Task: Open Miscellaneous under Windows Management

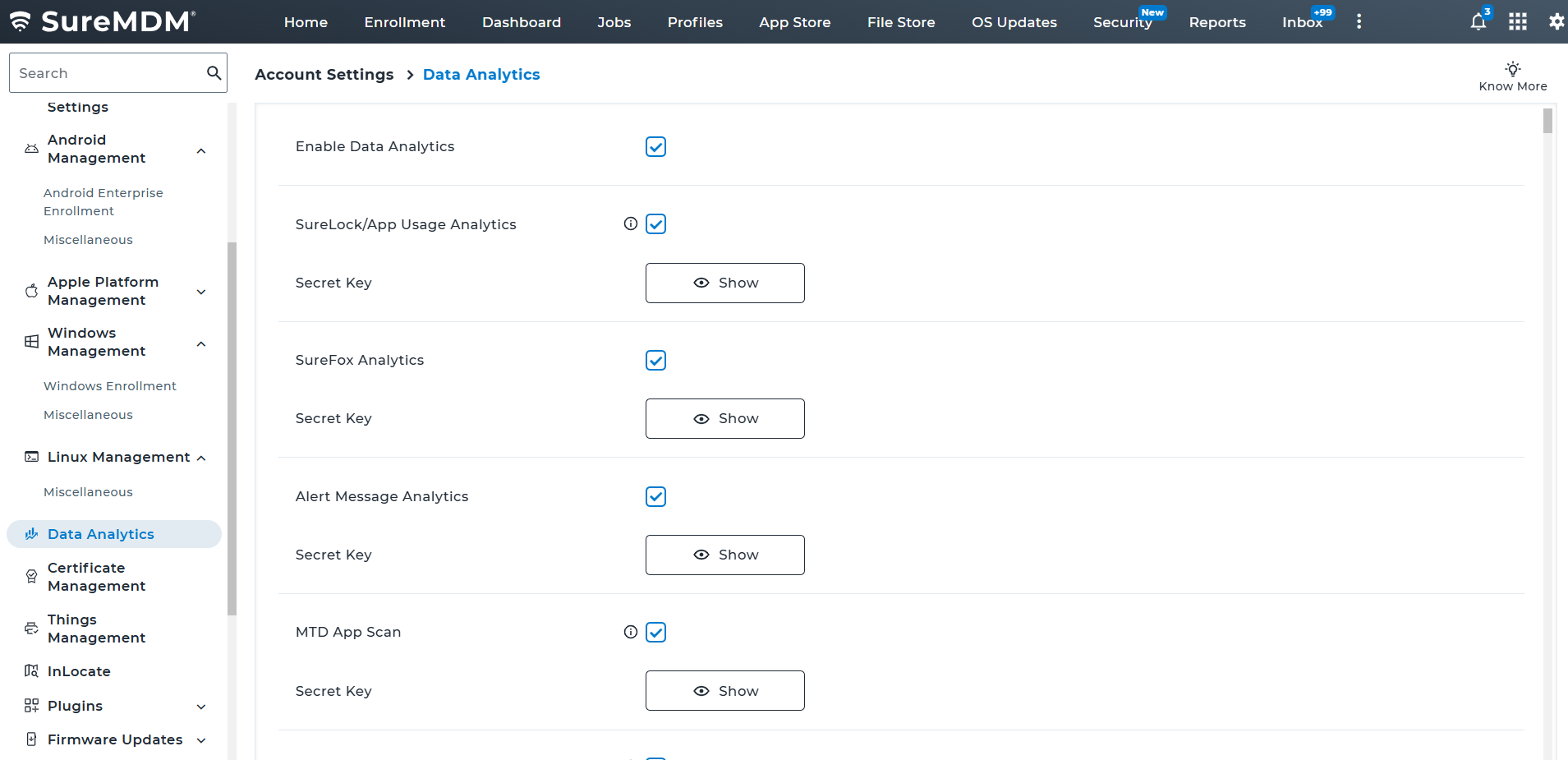Action: 88,415
